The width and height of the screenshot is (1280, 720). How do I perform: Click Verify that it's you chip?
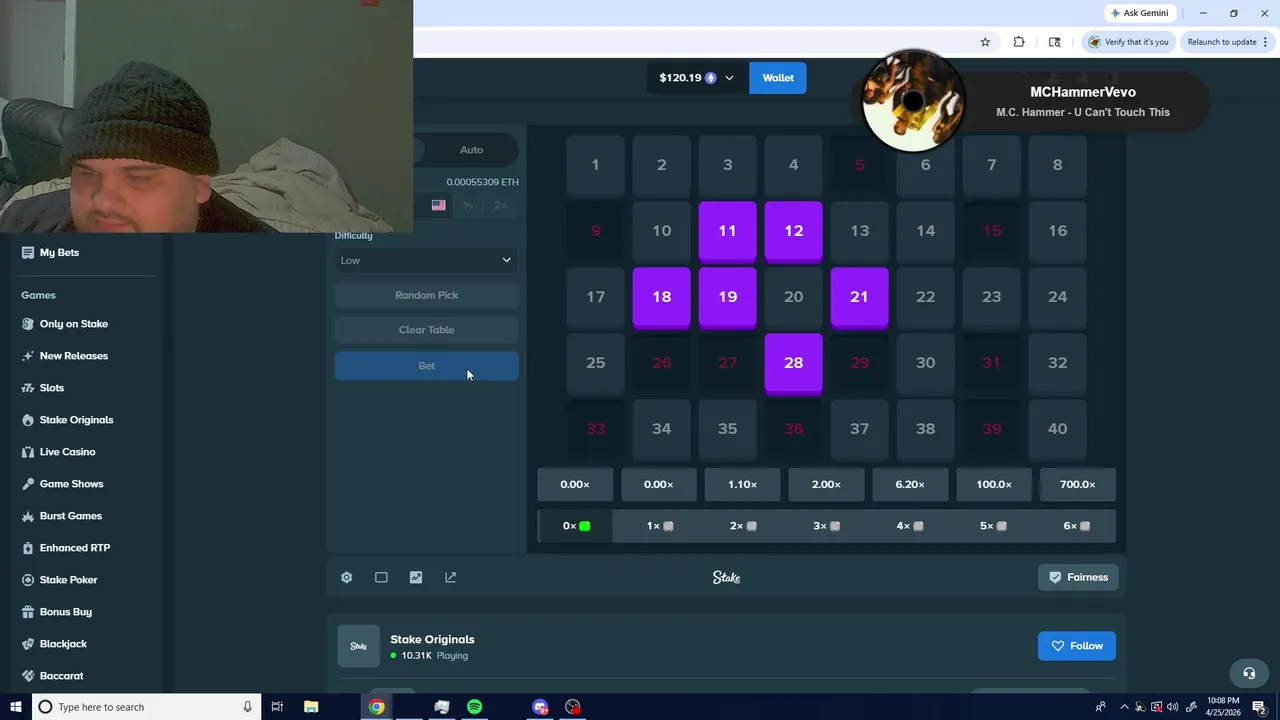pyautogui.click(x=1128, y=42)
